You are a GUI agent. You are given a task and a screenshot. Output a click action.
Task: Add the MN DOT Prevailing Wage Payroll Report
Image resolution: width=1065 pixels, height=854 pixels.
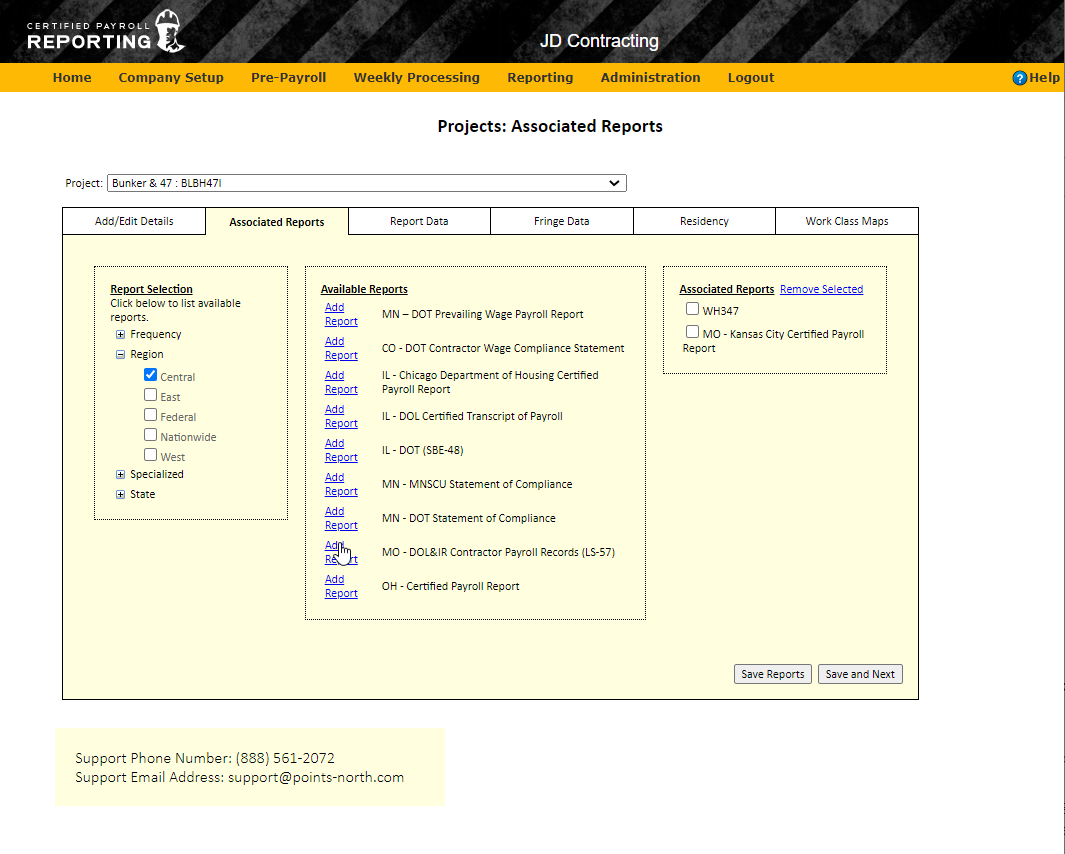[341, 315]
